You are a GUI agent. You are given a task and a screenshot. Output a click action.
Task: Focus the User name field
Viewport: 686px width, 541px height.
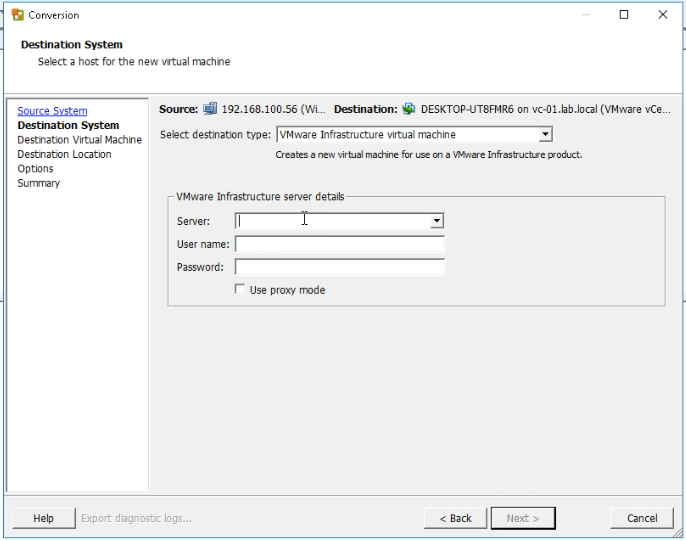340,244
